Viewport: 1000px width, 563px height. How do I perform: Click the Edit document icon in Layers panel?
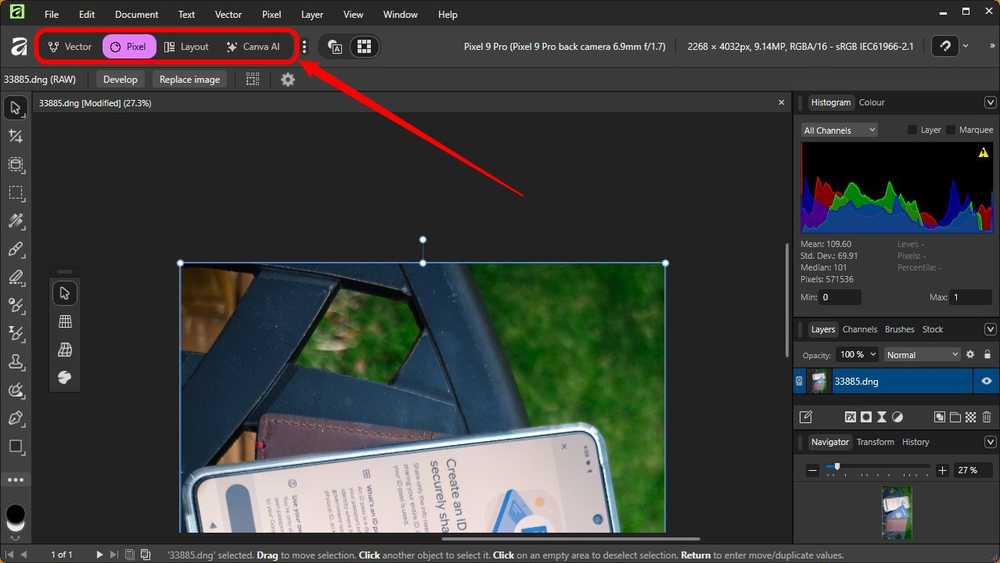point(806,417)
